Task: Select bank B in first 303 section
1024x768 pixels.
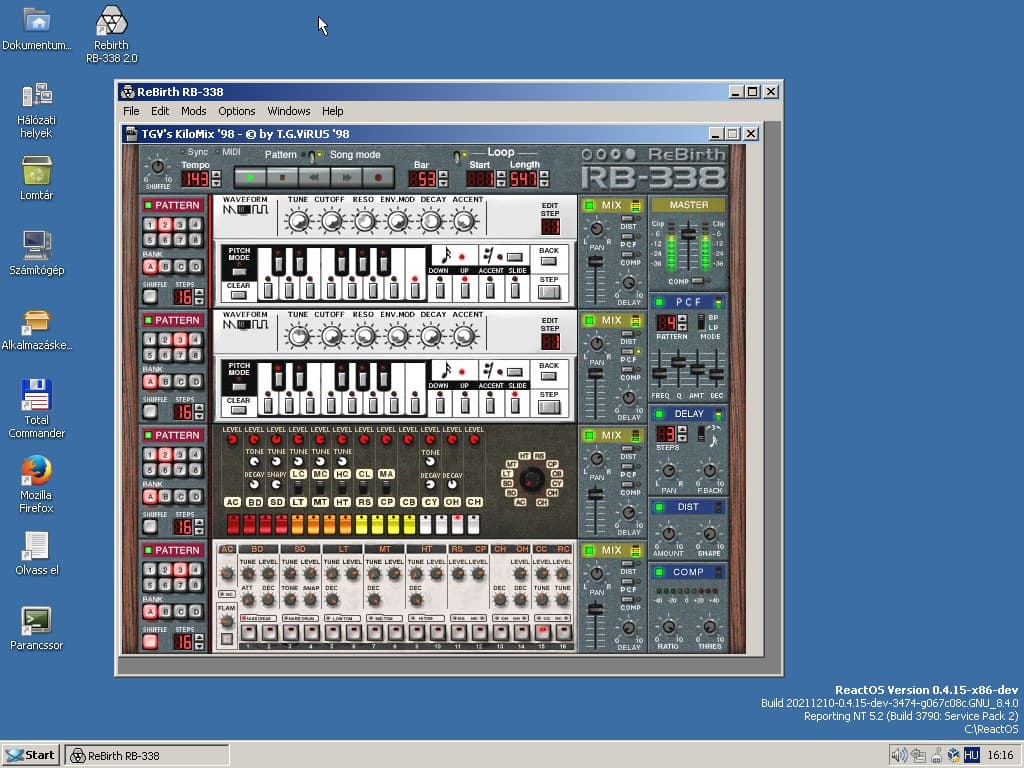Action: [x=165, y=266]
